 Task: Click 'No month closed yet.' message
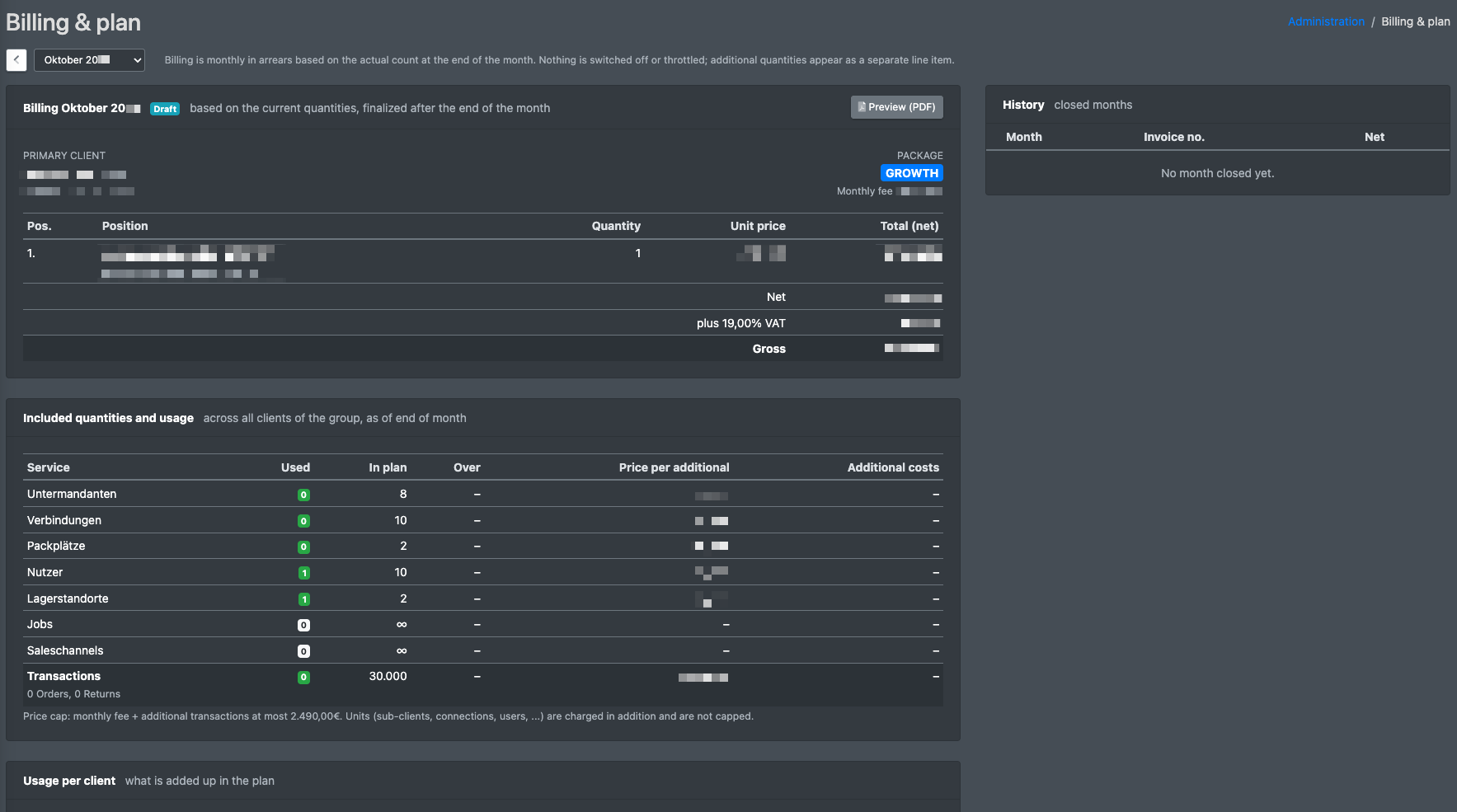(x=1217, y=173)
